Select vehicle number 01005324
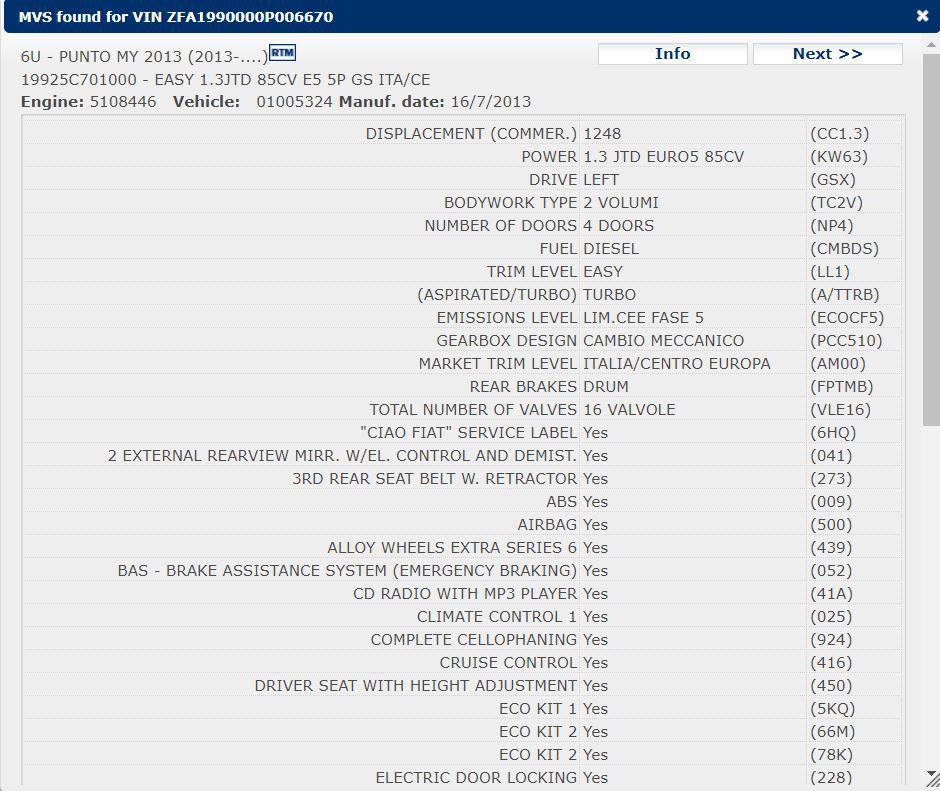Viewport: 940px width, 791px height. click(x=294, y=102)
